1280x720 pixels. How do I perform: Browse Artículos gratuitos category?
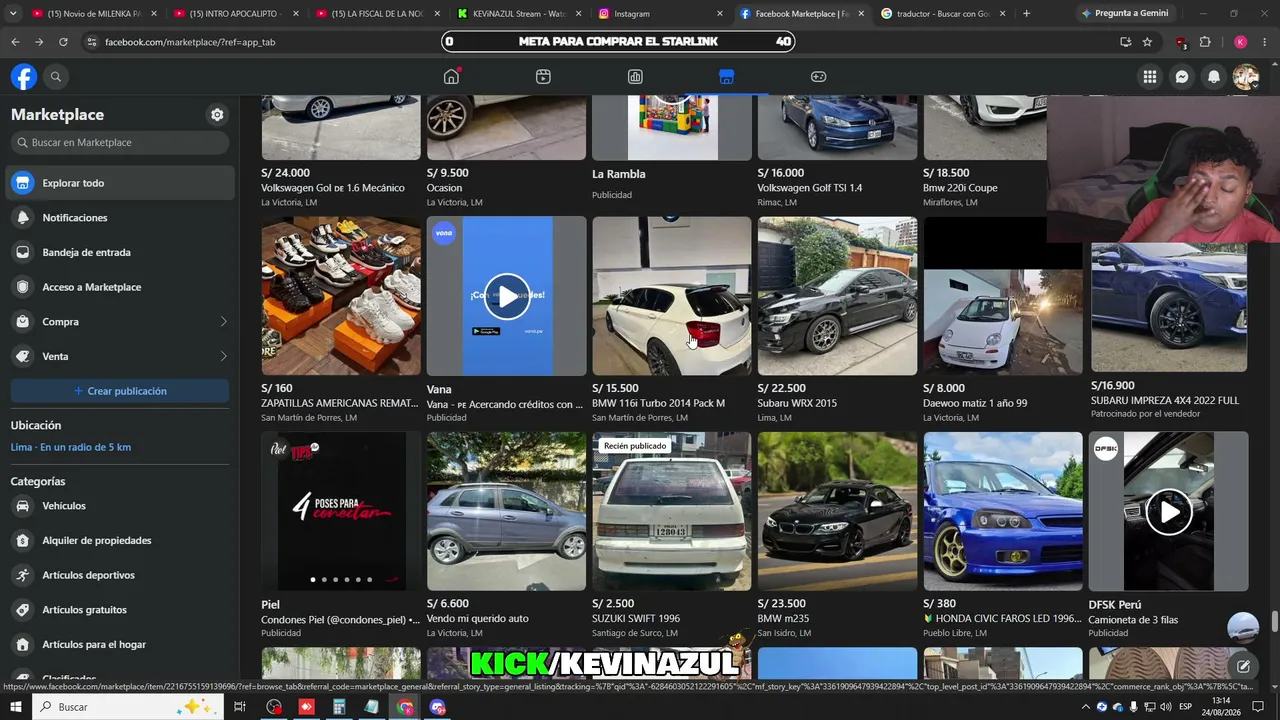point(120,610)
